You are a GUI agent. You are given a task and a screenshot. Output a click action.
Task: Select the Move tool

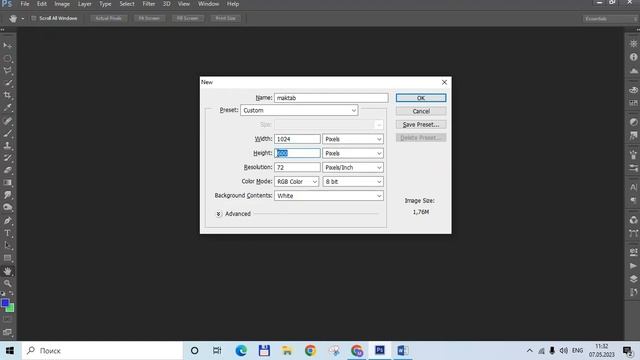7,46
